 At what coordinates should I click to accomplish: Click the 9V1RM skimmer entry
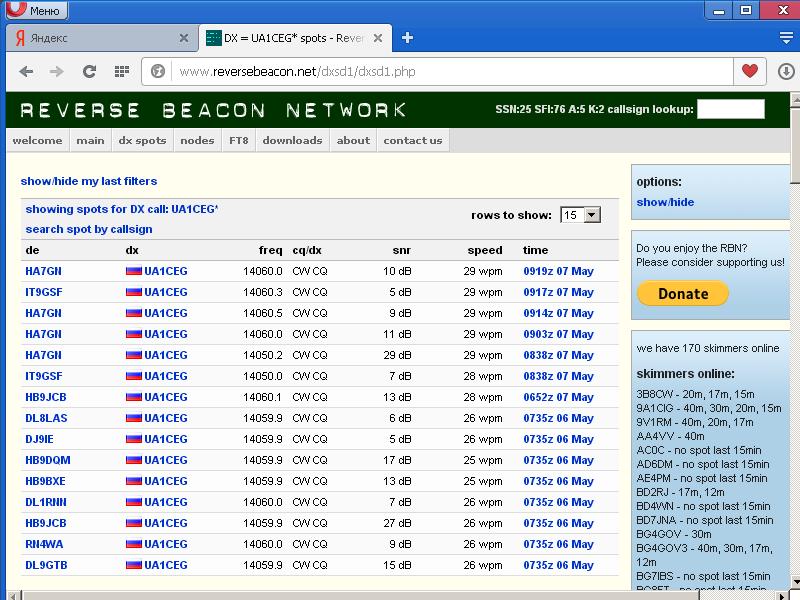[695, 422]
